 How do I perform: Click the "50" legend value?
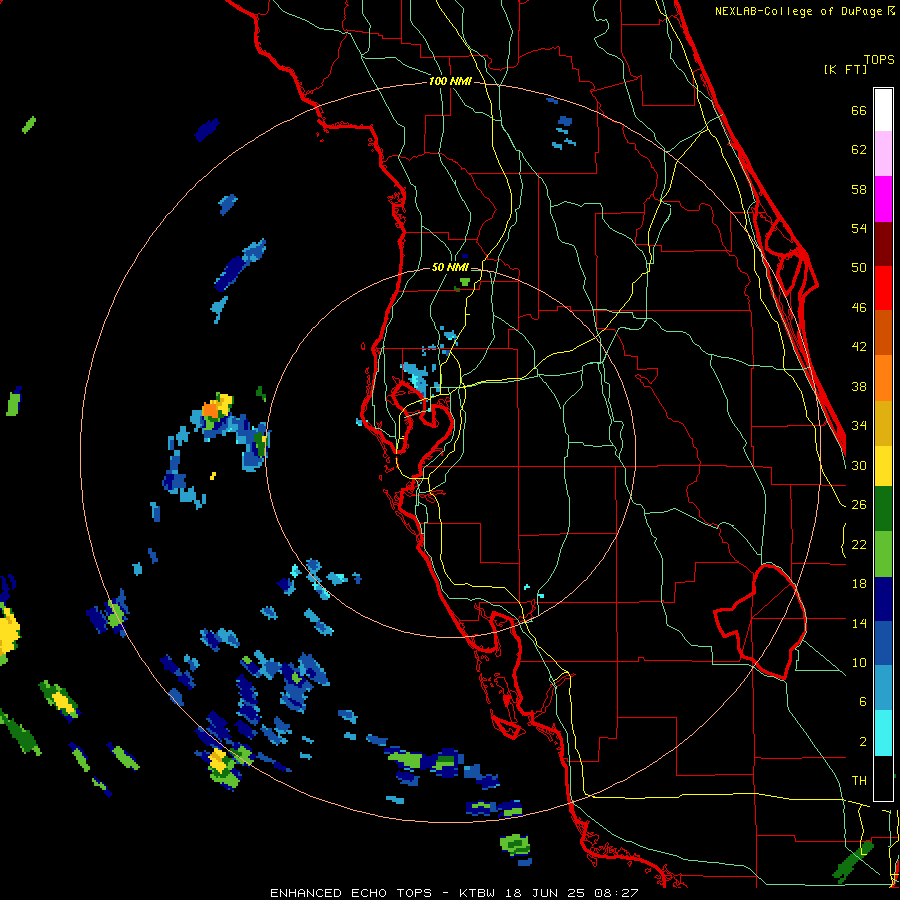pos(859,268)
